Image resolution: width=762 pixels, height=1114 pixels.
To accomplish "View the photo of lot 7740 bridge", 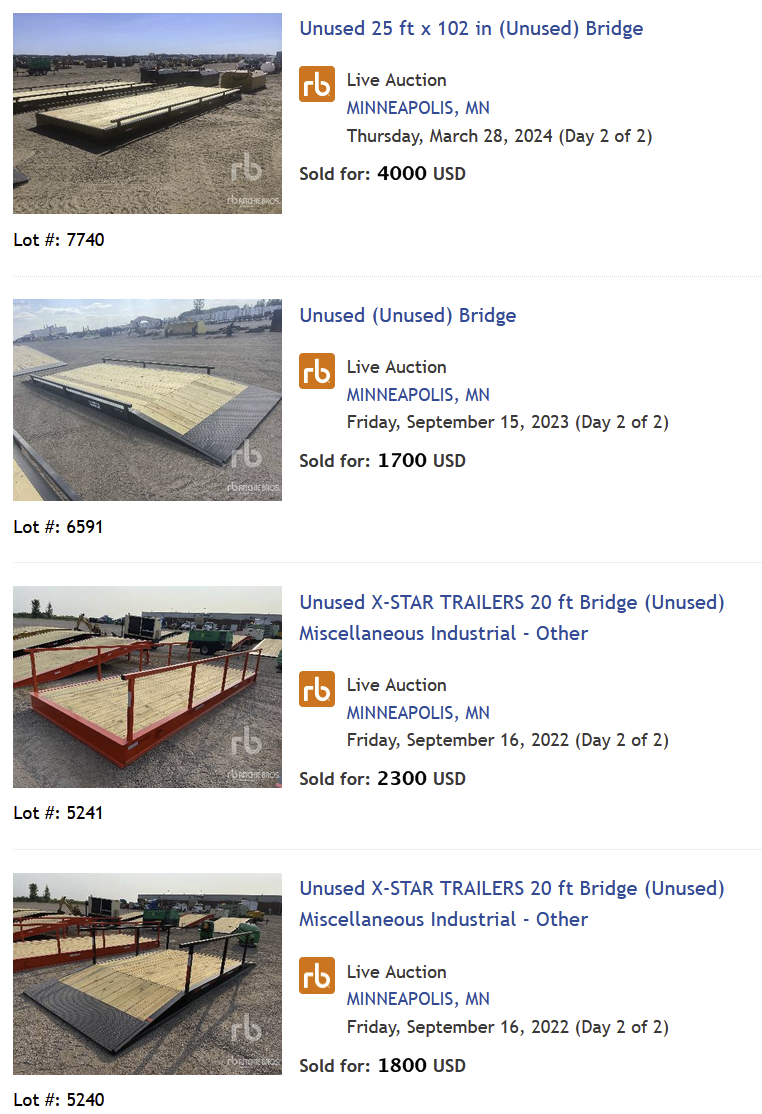I will coord(147,113).
